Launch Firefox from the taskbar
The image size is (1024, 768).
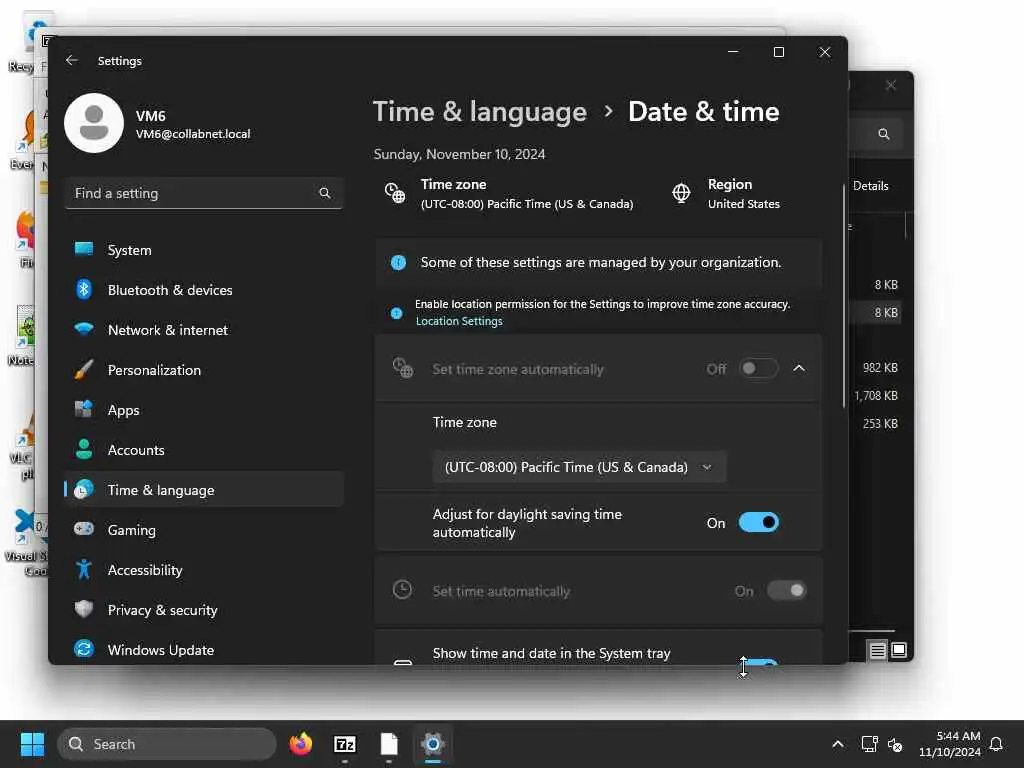[x=301, y=744]
